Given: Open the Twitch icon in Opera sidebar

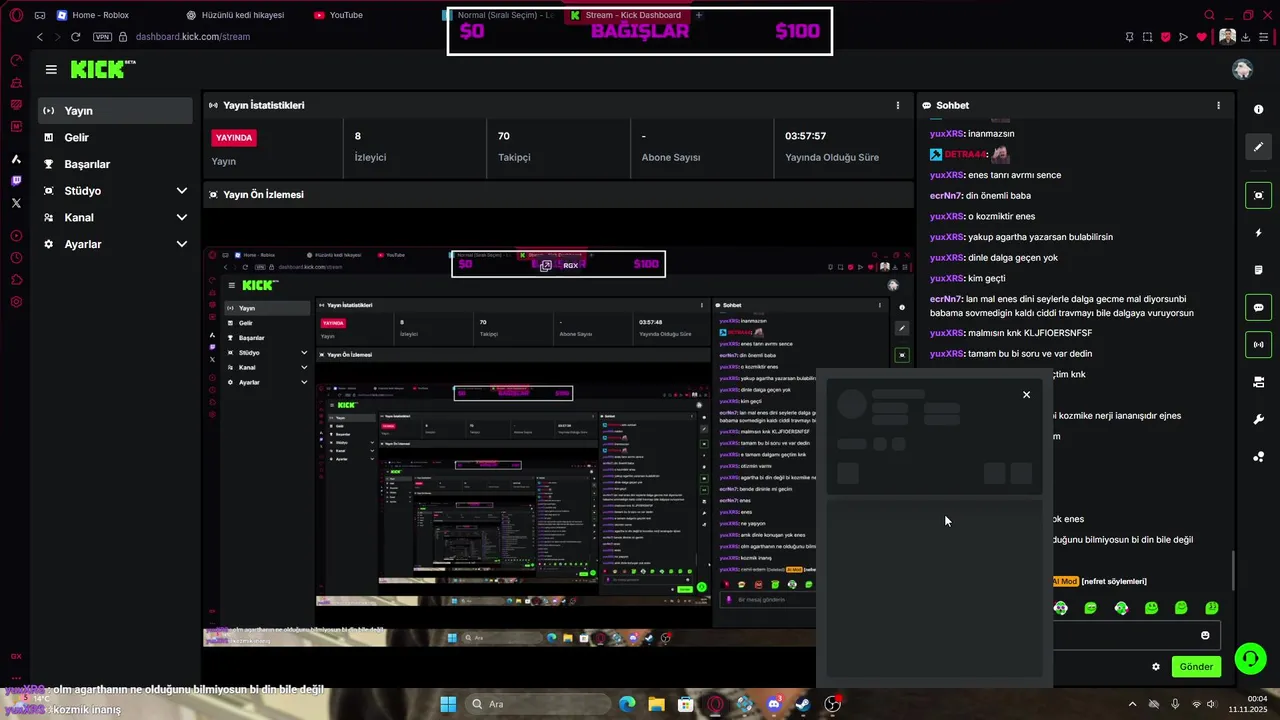Looking at the screenshot, I should [x=16, y=181].
